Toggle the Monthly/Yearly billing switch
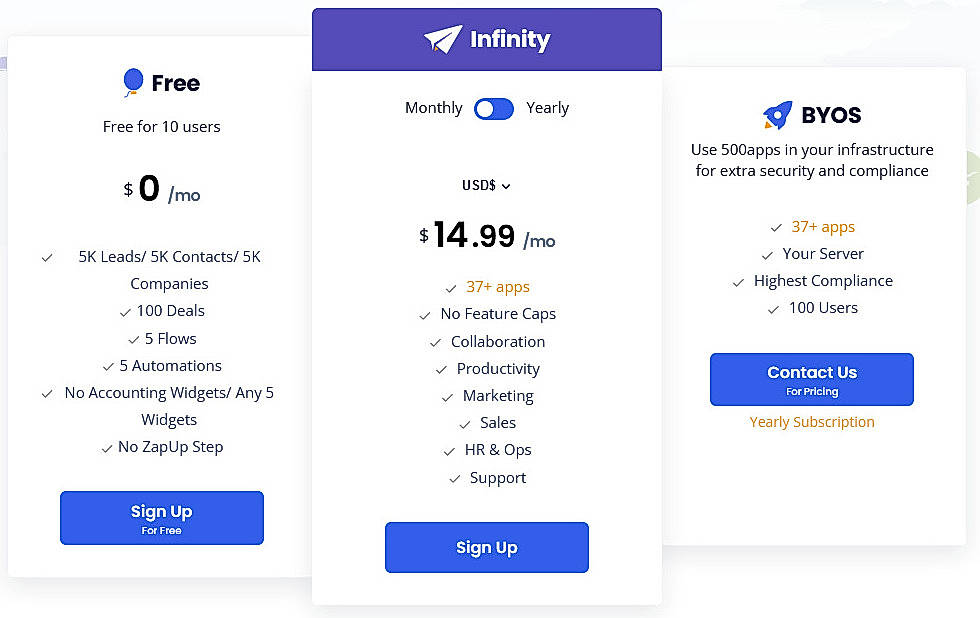Viewport: 980px width, 618px height. click(494, 109)
